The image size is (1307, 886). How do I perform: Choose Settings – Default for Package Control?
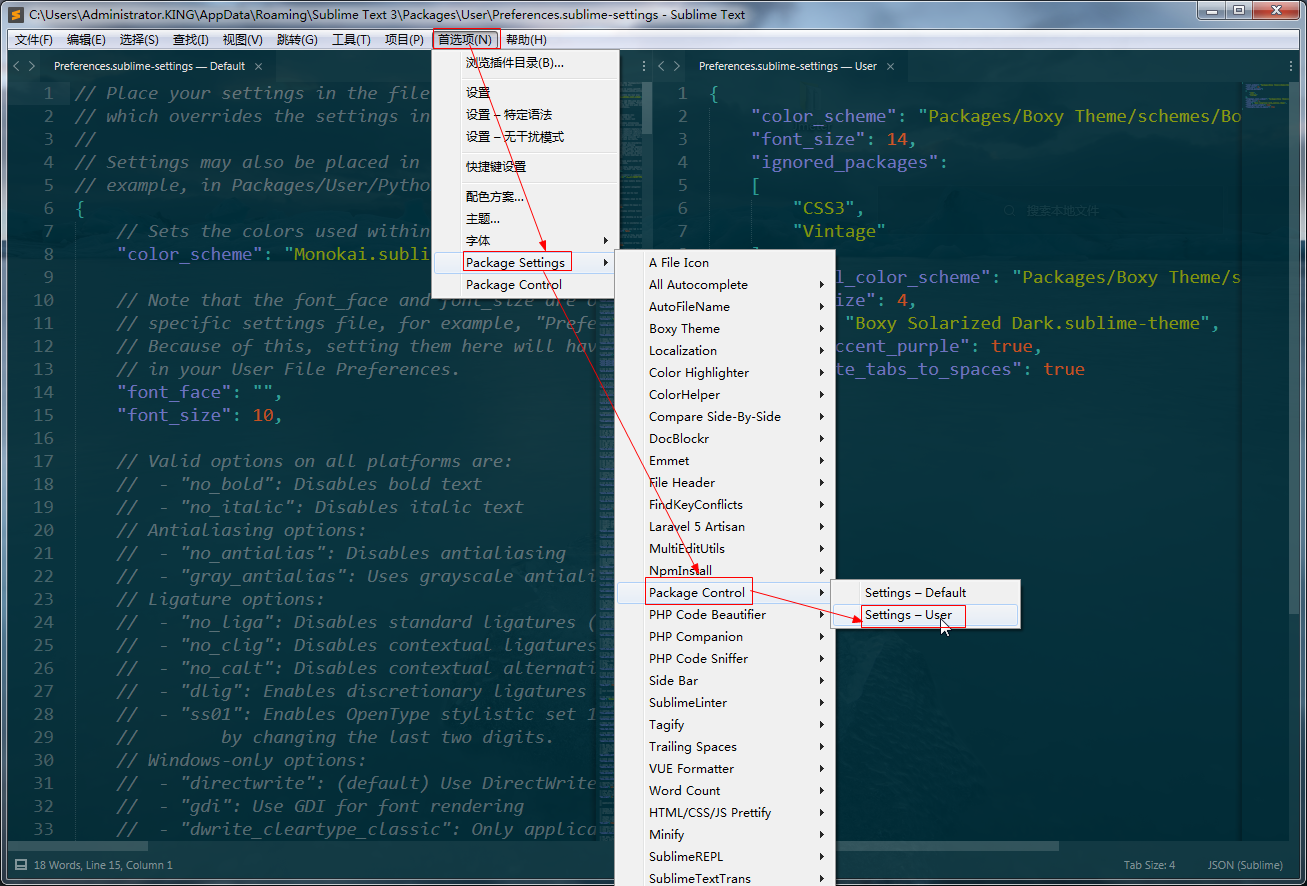click(925, 592)
